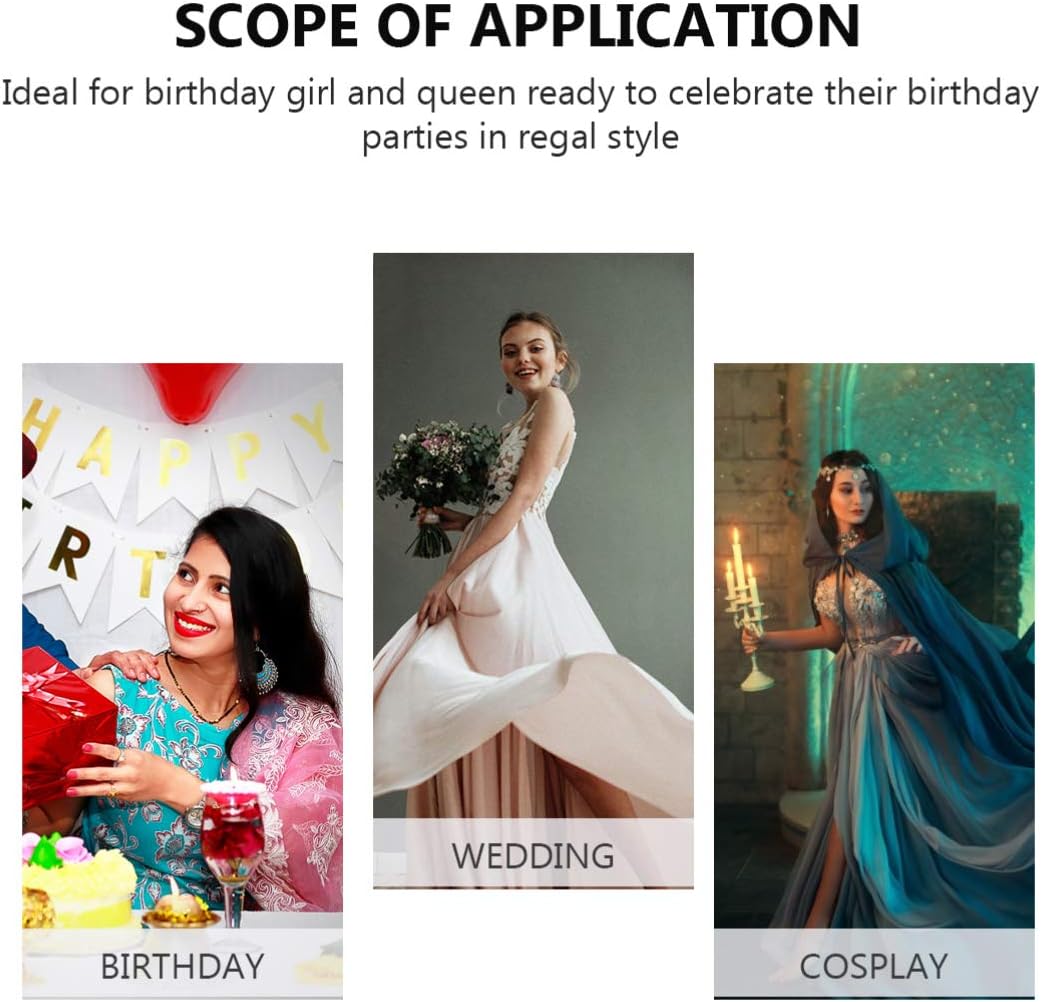Click the Wedding photo thumbnail
Image resolution: width=1041 pixels, height=1002 pixels.
(533, 570)
